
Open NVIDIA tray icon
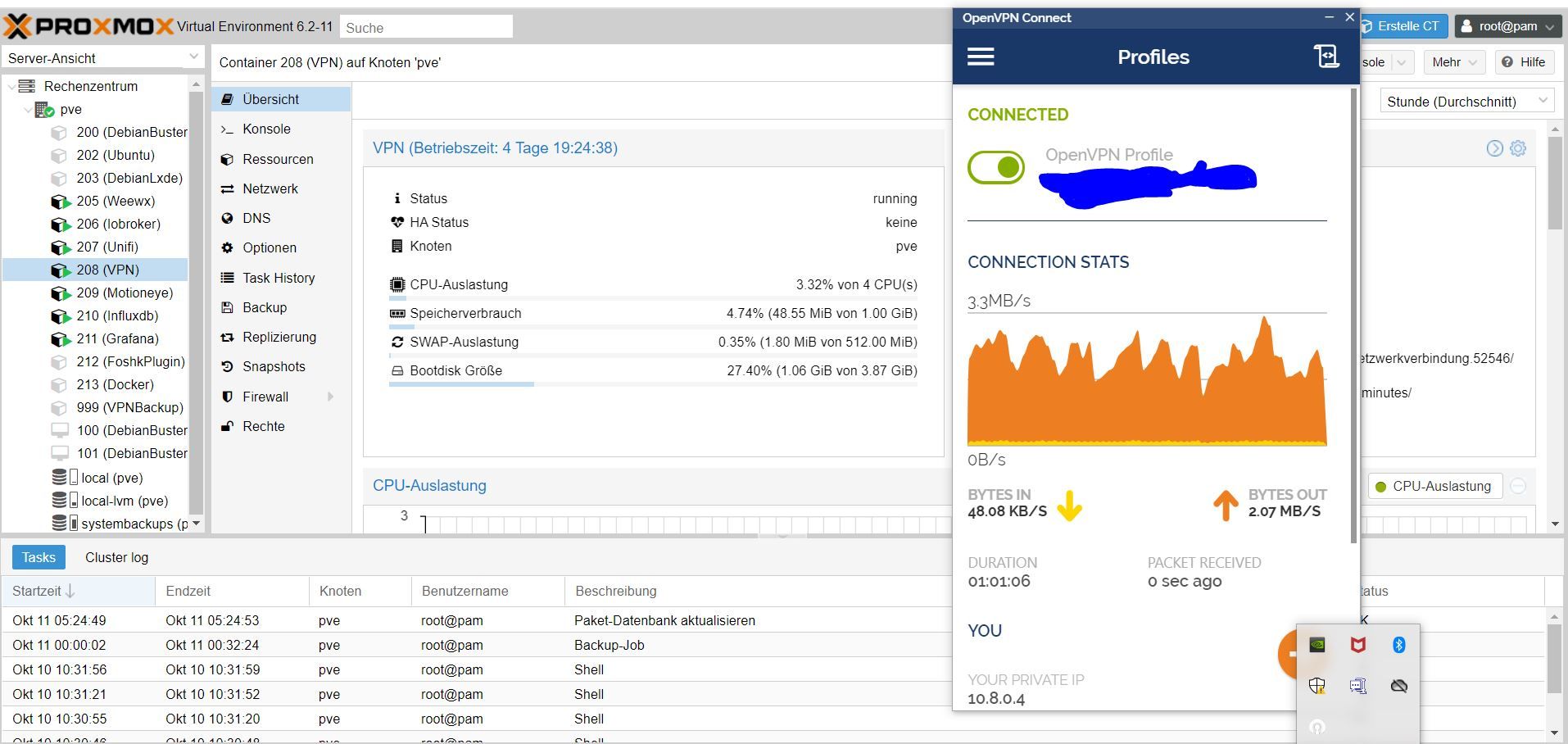[1317, 645]
